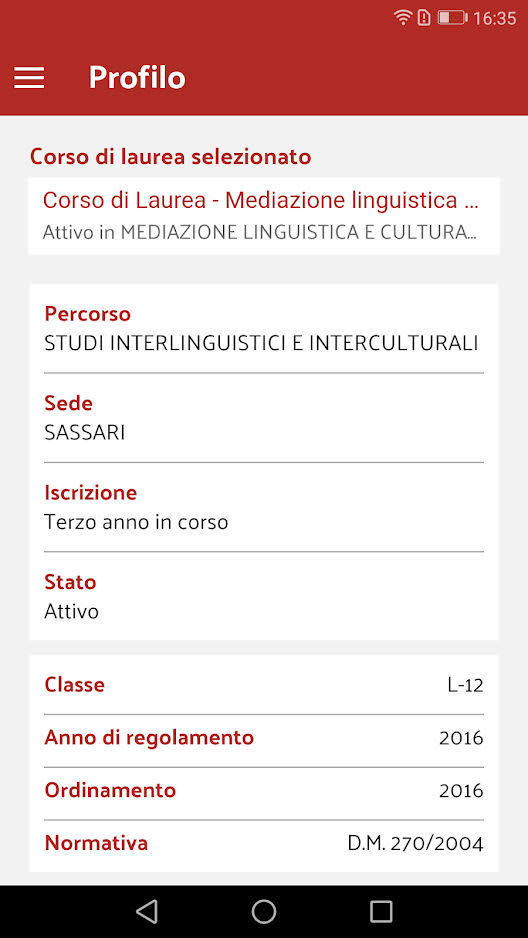The height and width of the screenshot is (938, 528).
Task: Tap the recent apps square button
Action: [x=381, y=912]
